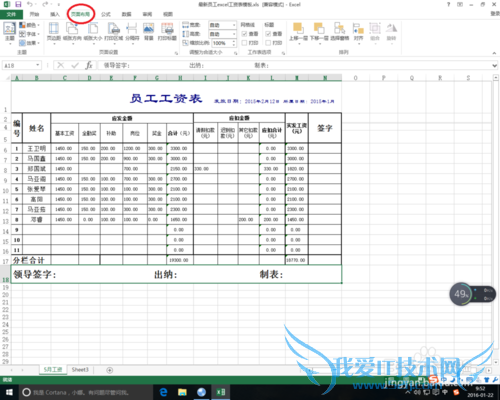Click the formula bar input field

(295, 65)
